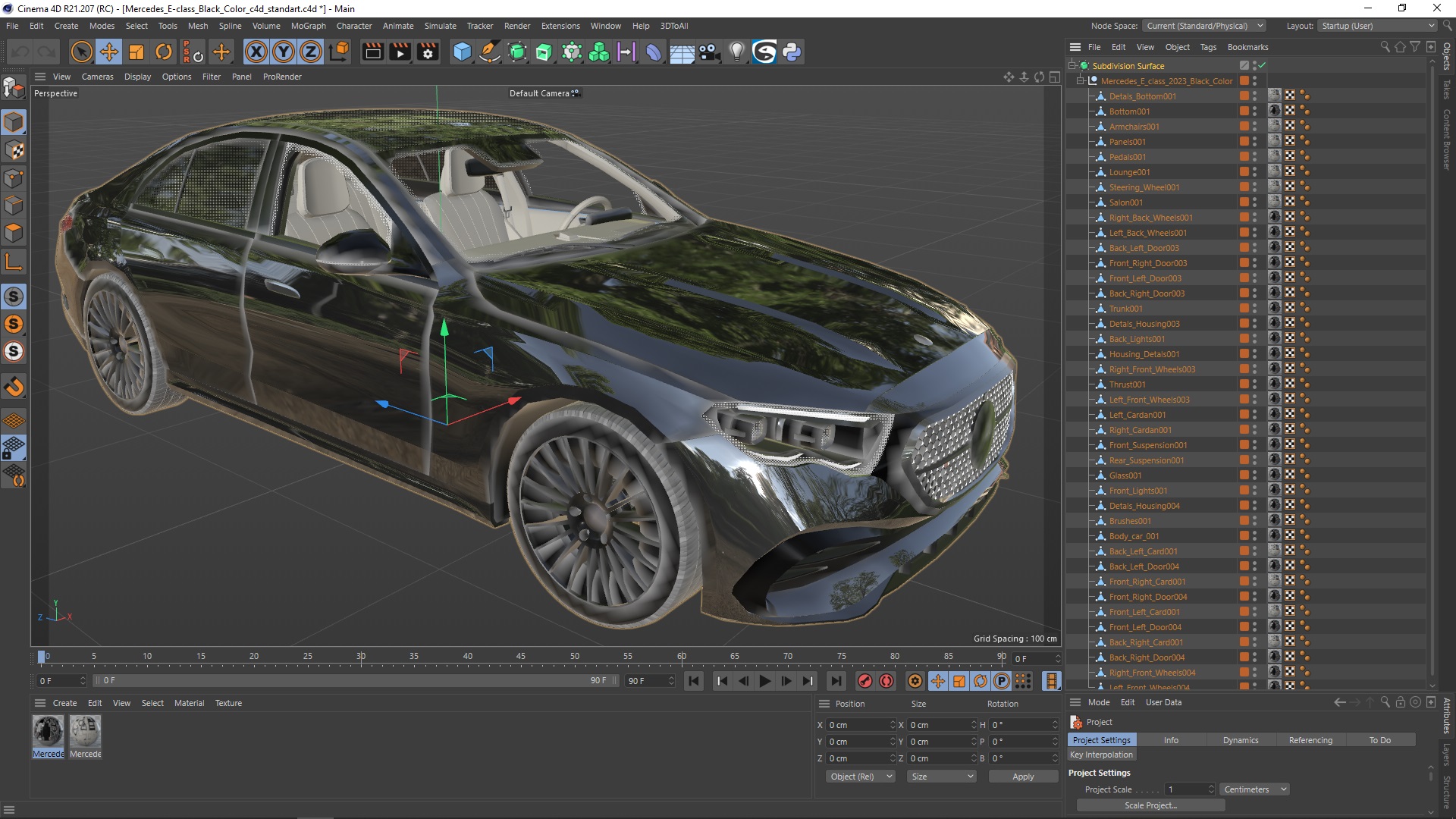This screenshot has height=819, width=1456.
Task: Add Floor environment object icon
Action: pyautogui.click(x=682, y=52)
